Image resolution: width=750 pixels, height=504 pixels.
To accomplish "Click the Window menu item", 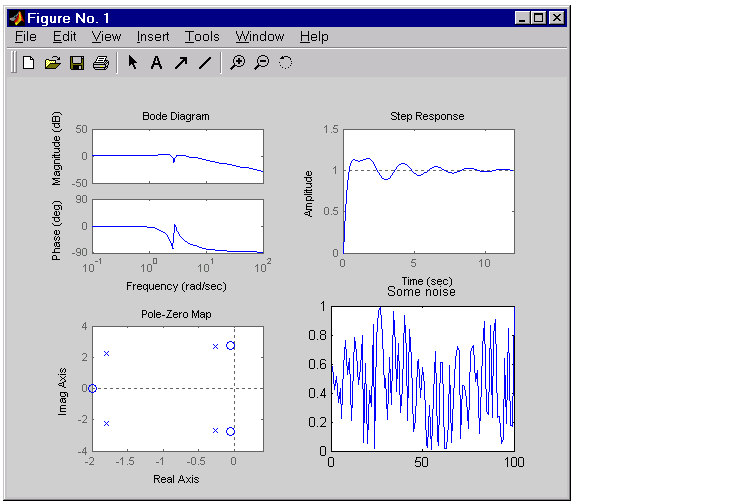I will tap(260, 37).
